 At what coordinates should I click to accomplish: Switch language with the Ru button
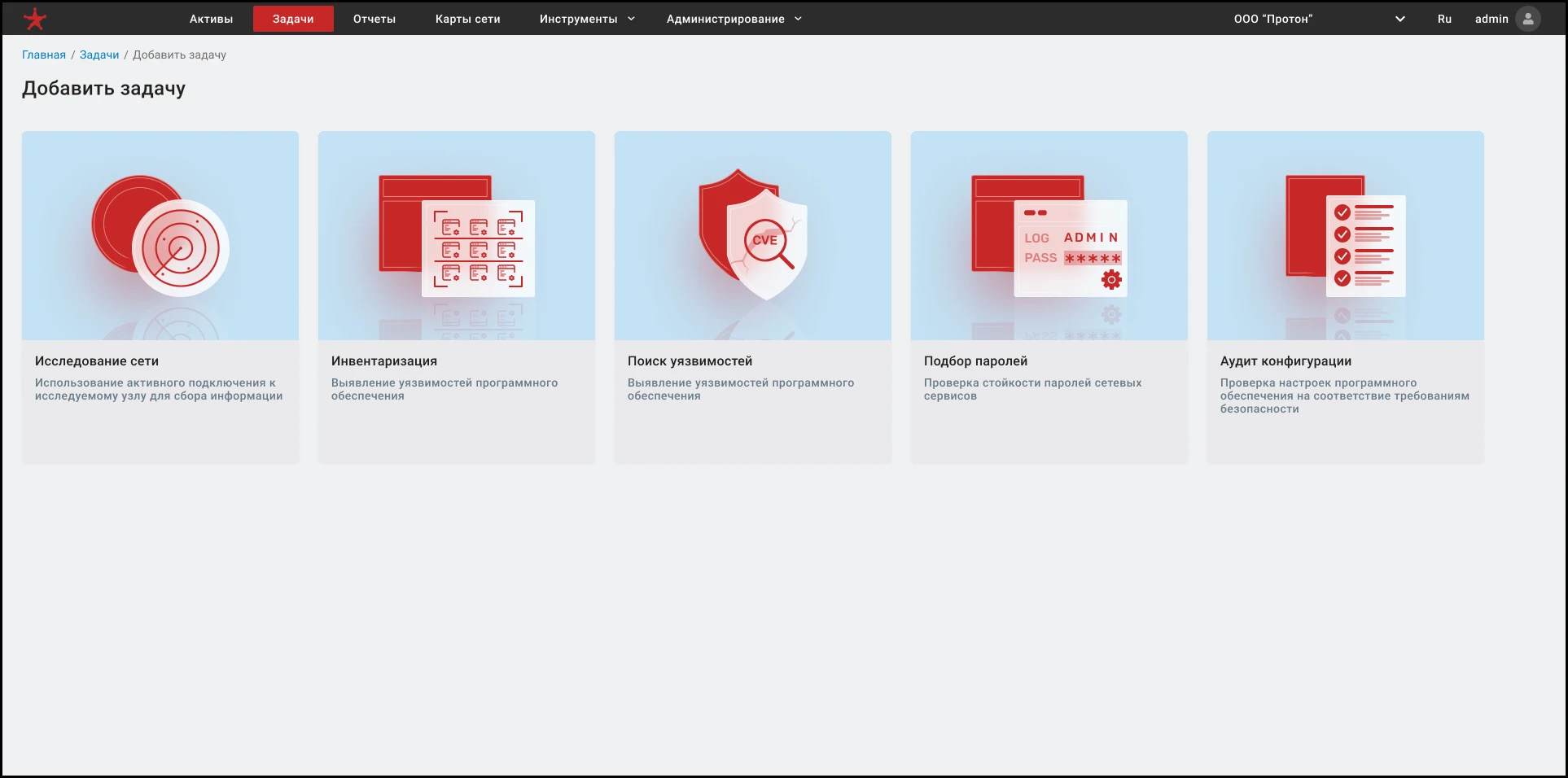click(x=1444, y=19)
